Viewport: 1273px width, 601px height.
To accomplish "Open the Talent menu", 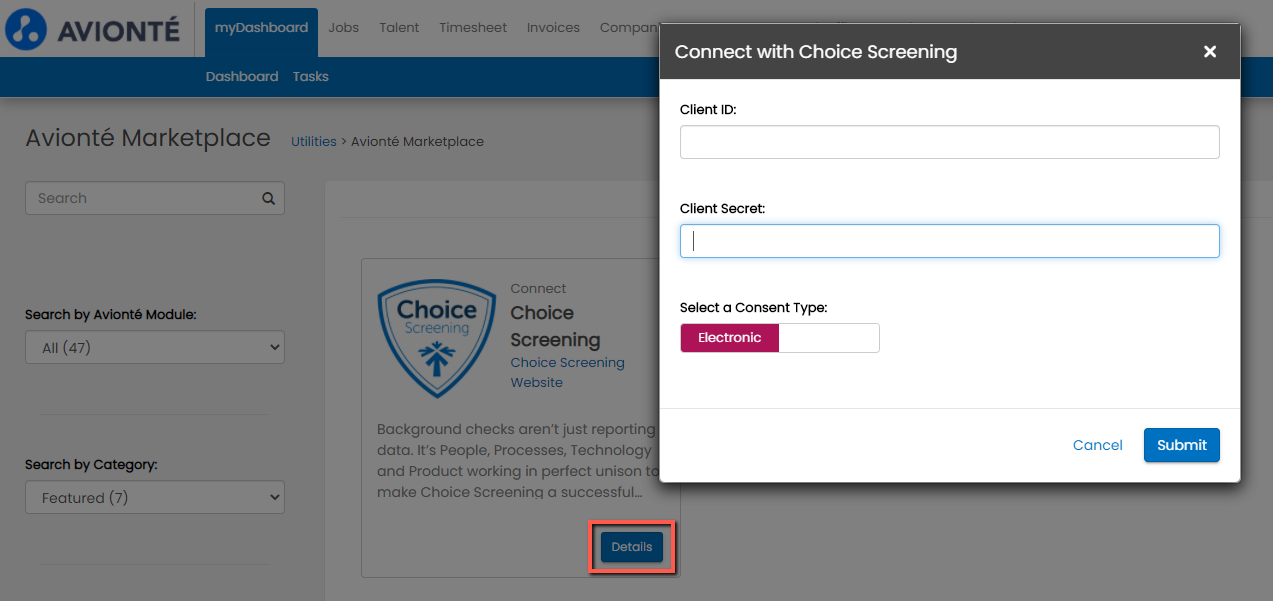I will (x=399, y=28).
